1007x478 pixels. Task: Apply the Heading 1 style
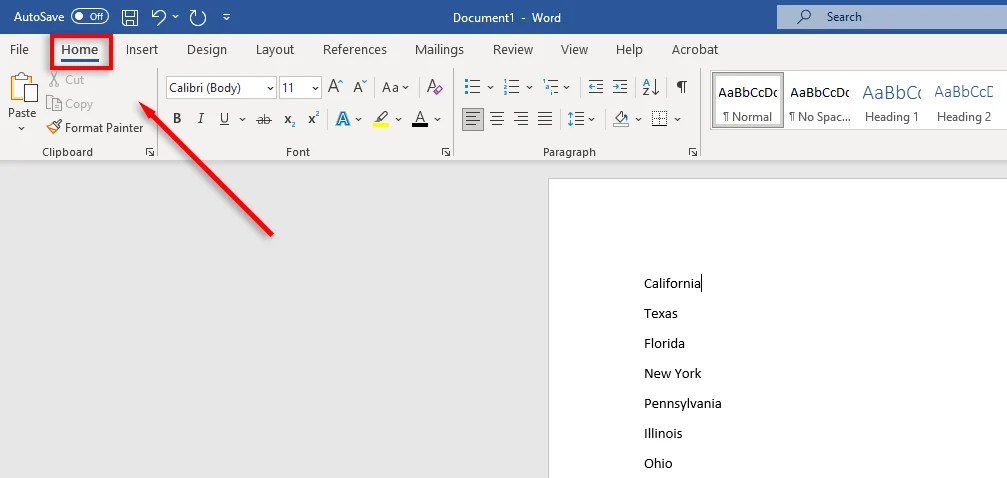click(x=891, y=100)
